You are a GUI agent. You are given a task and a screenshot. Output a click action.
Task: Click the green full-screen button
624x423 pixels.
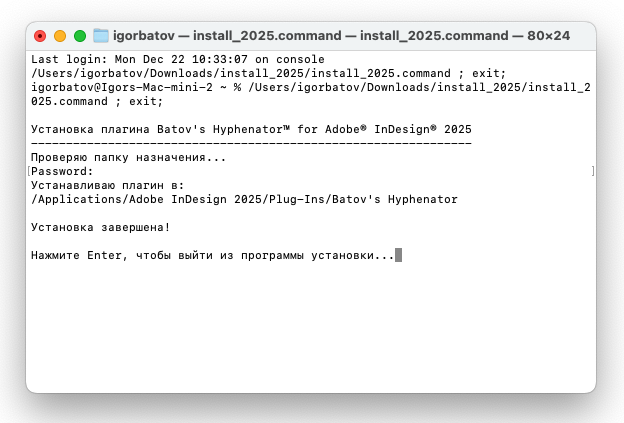(x=80, y=36)
